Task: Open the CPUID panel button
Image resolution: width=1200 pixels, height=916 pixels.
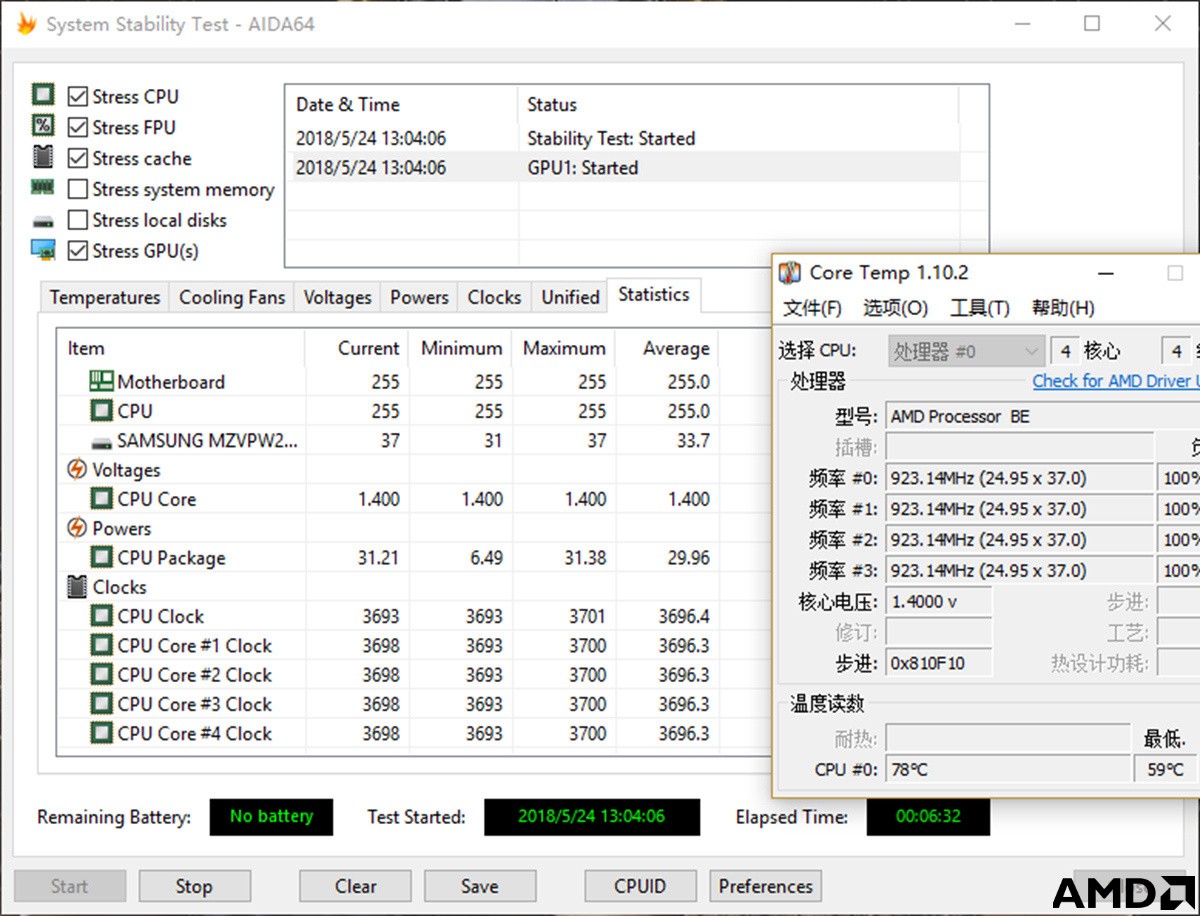Action: point(640,886)
